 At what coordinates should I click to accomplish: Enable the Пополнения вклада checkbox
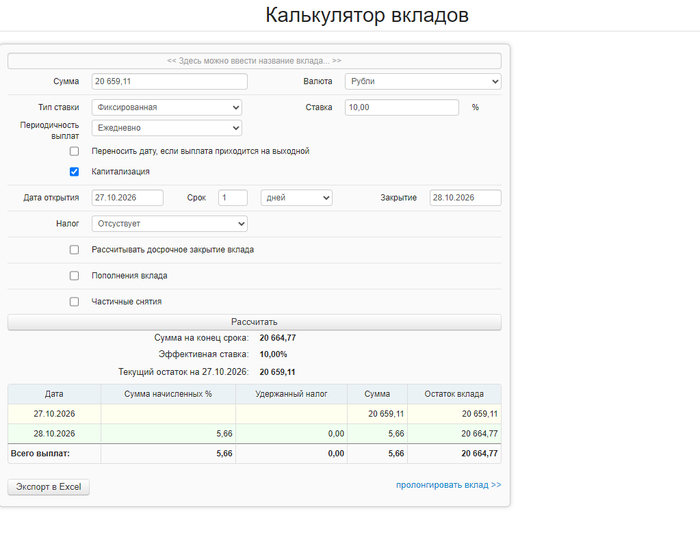[x=74, y=276]
